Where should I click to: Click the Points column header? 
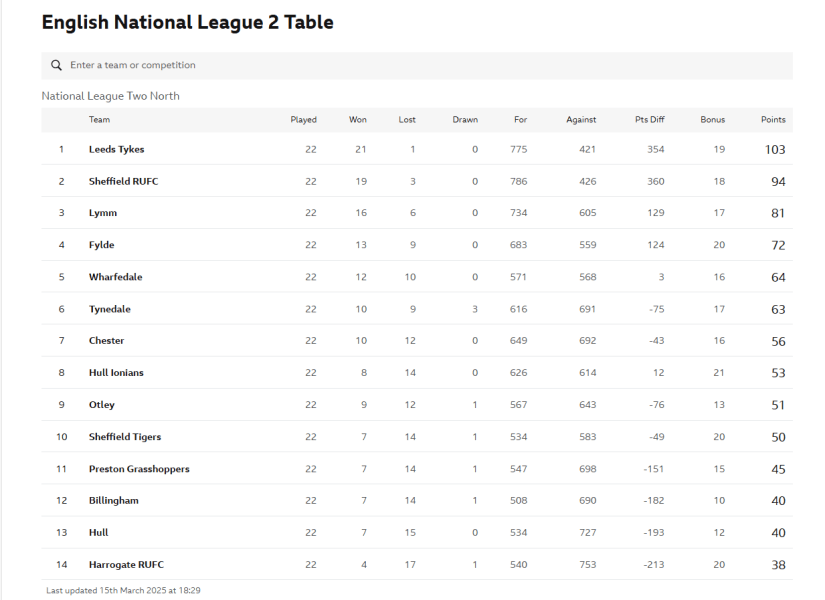pyautogui.click(x=773, y=120)
